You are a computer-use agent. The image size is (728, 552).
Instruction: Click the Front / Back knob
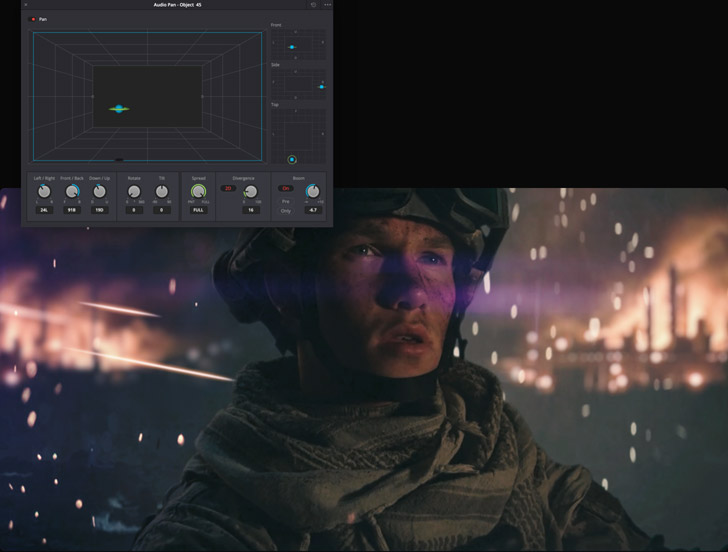(x=72, y=191)
